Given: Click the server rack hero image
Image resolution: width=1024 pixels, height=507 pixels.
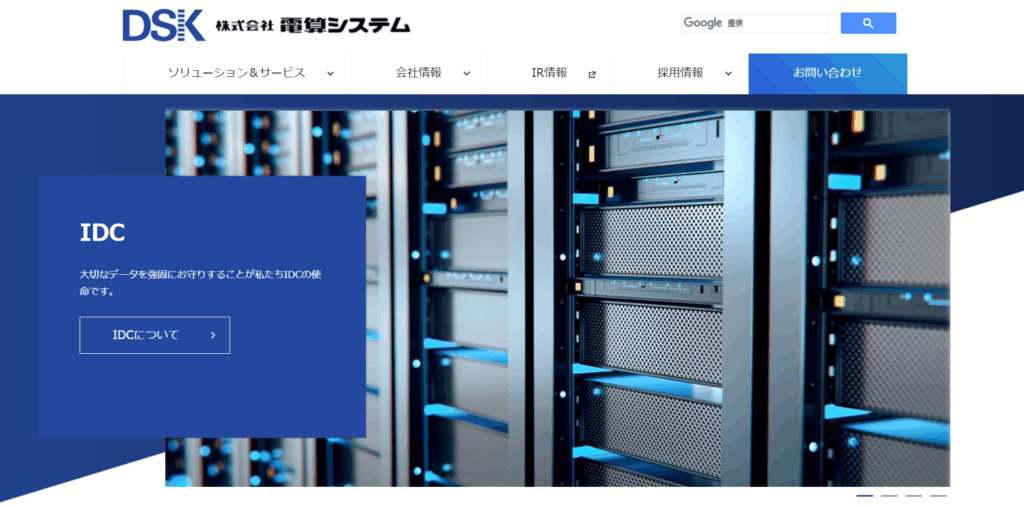Looking at the screenshot, I should [x=650, y=300].
